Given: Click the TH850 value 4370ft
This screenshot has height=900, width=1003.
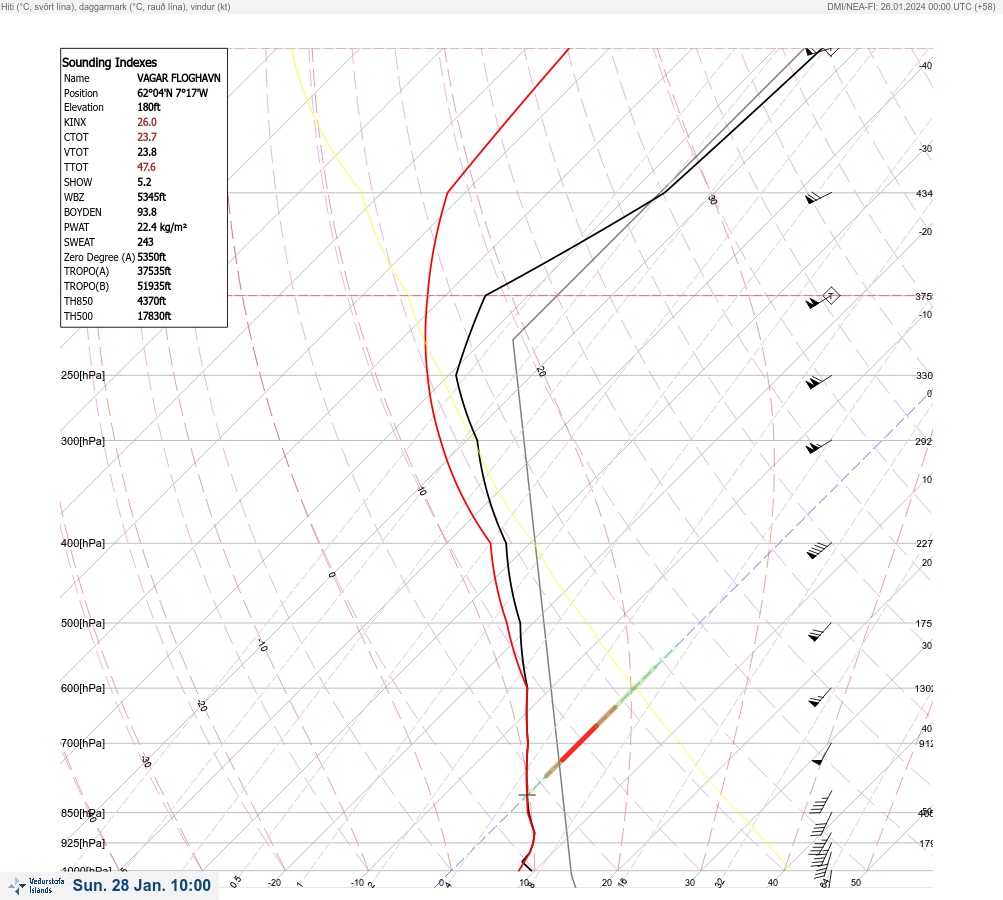Looking at the screenshot, I should coord(152,301).
